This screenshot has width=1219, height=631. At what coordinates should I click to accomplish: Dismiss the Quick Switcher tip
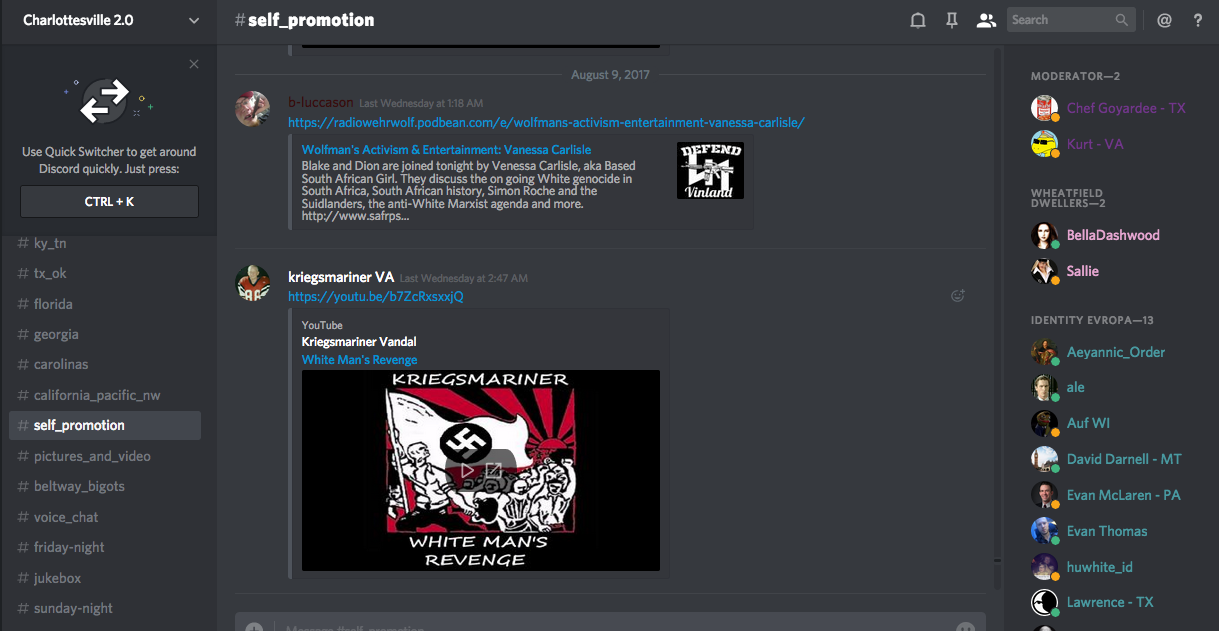[x=194, y=64]
